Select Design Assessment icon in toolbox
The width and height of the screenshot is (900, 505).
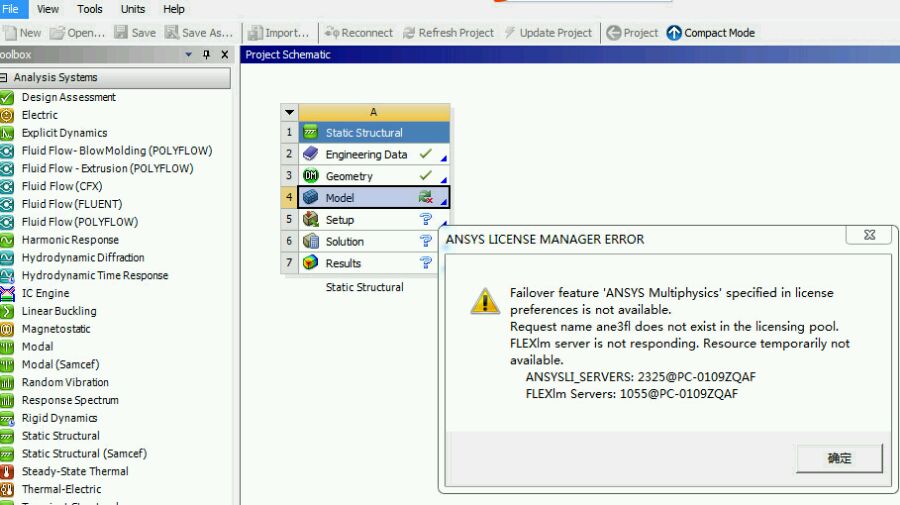7,98
